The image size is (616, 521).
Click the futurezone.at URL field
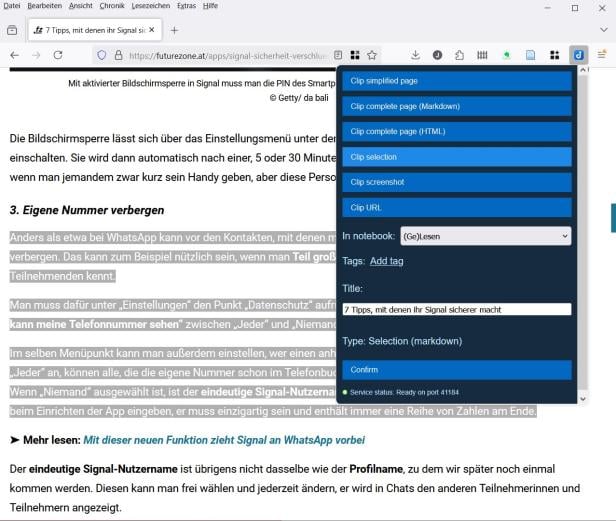click(x=228, y=56)
